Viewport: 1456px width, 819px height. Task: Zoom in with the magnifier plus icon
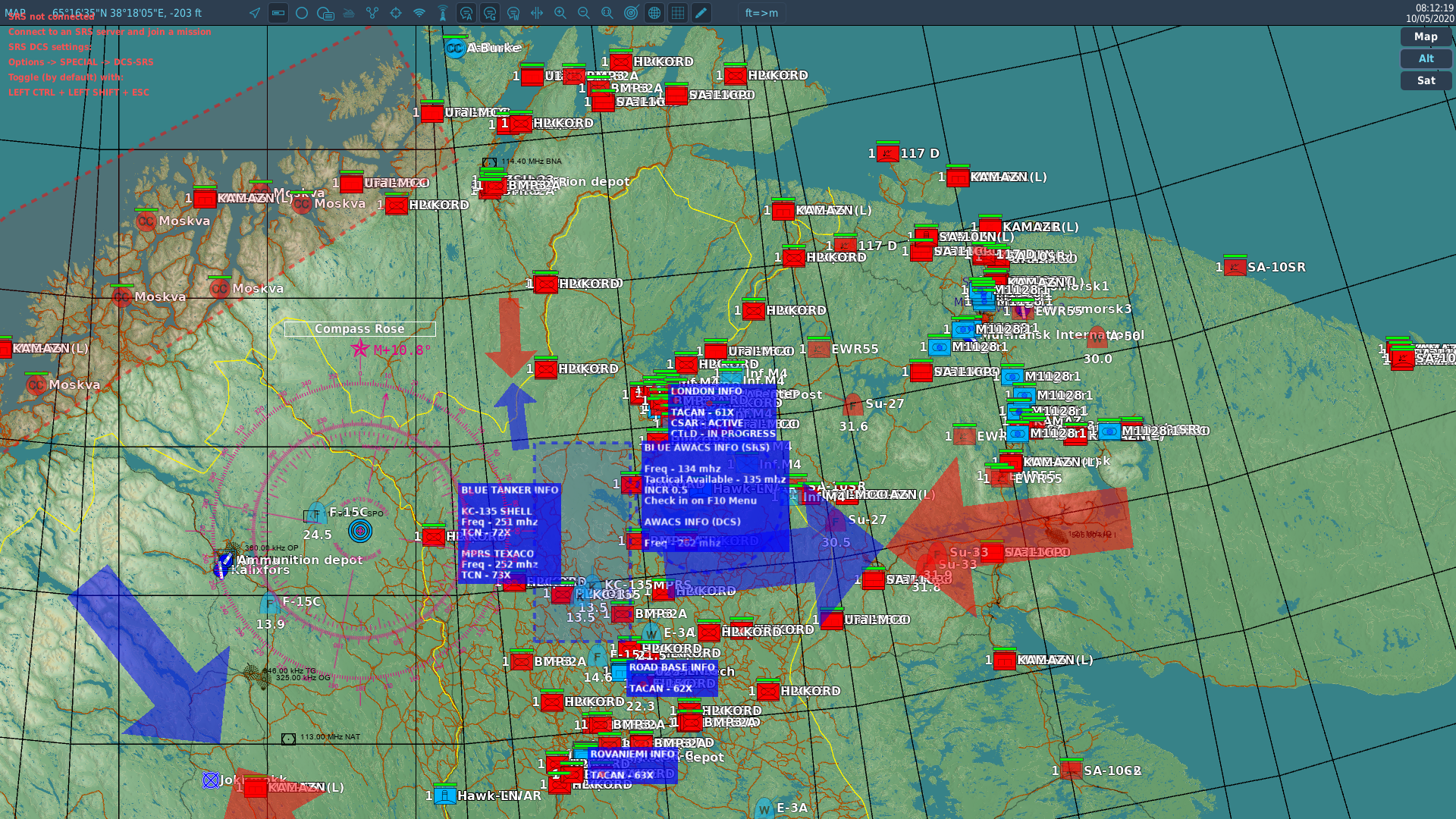click(560, 13)
